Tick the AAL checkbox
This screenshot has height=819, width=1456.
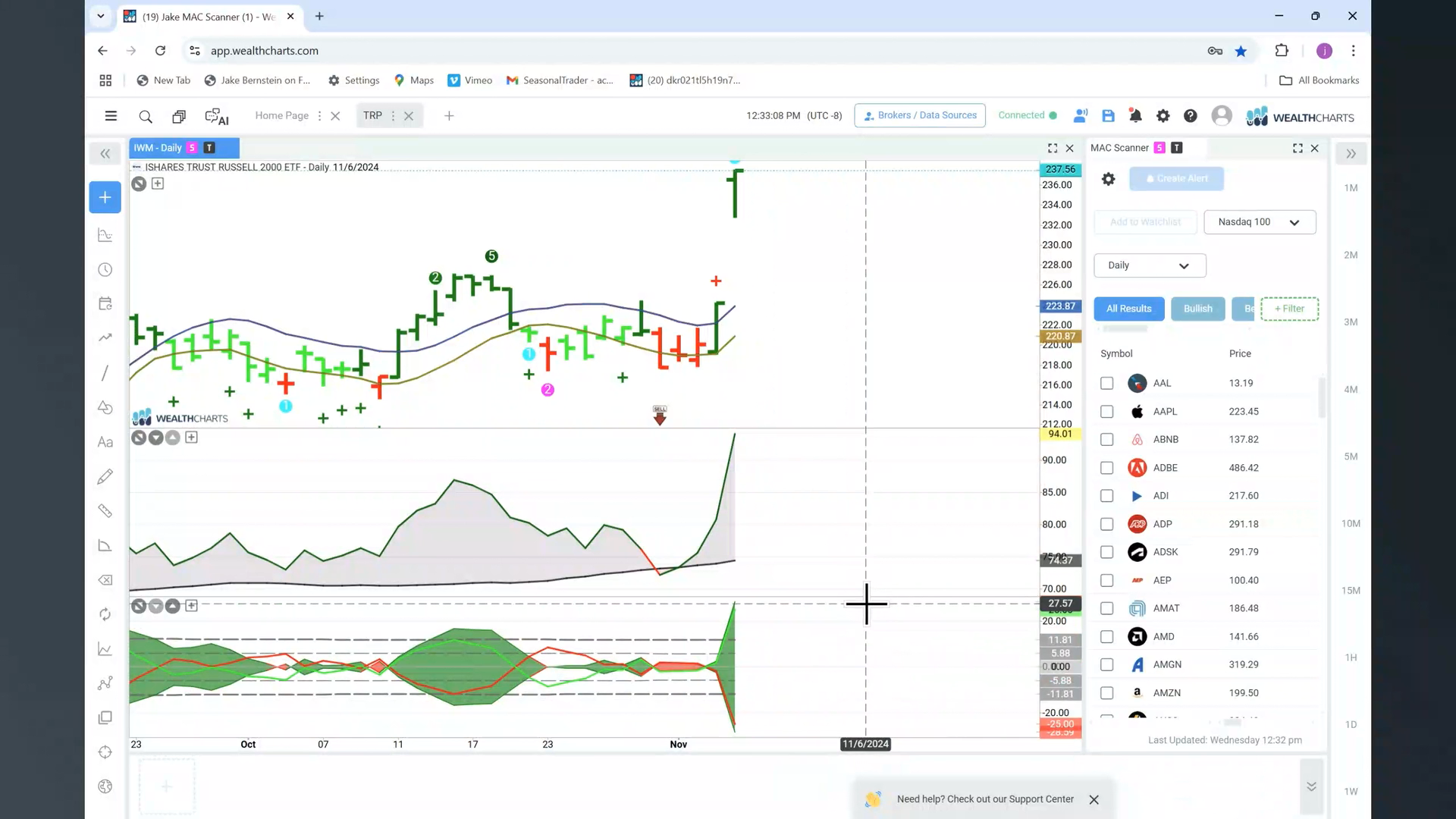(1106, 384)
